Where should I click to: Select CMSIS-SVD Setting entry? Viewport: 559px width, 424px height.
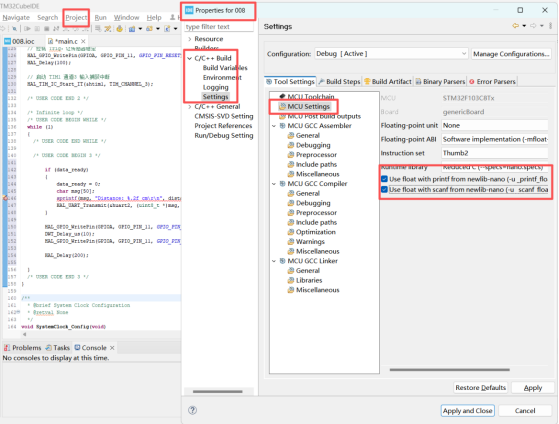tap(224, 116)
